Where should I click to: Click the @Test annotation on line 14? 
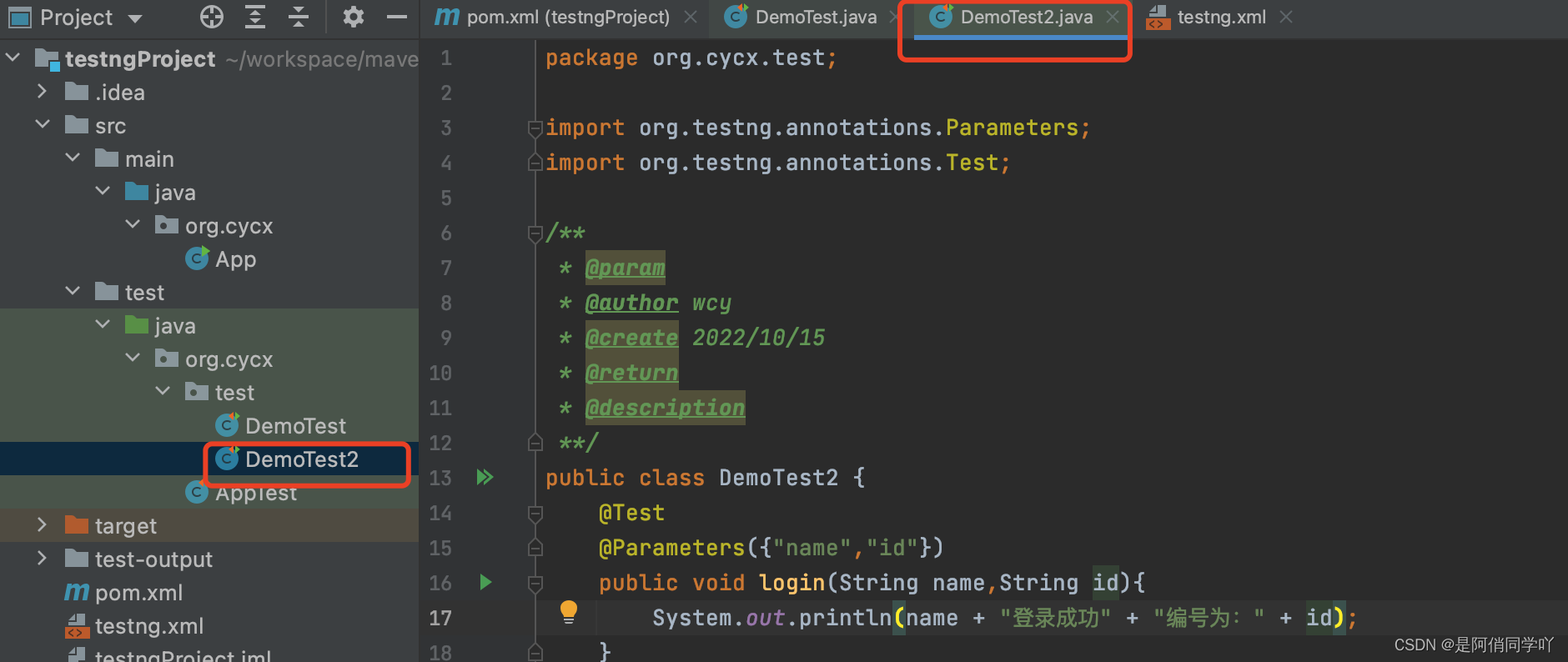click(x=631, y=513)
